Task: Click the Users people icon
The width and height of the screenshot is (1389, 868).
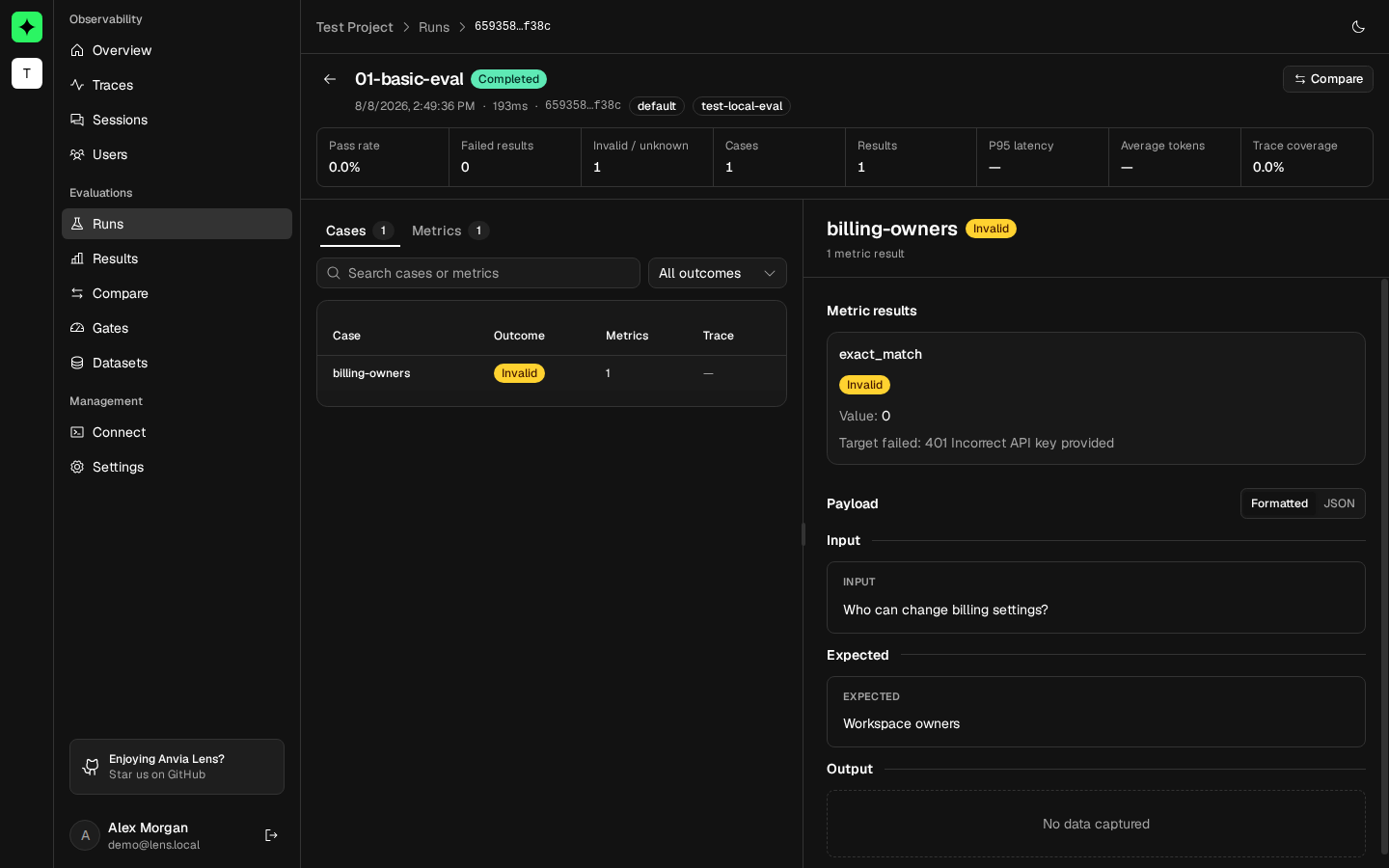Action: point(77,154)
